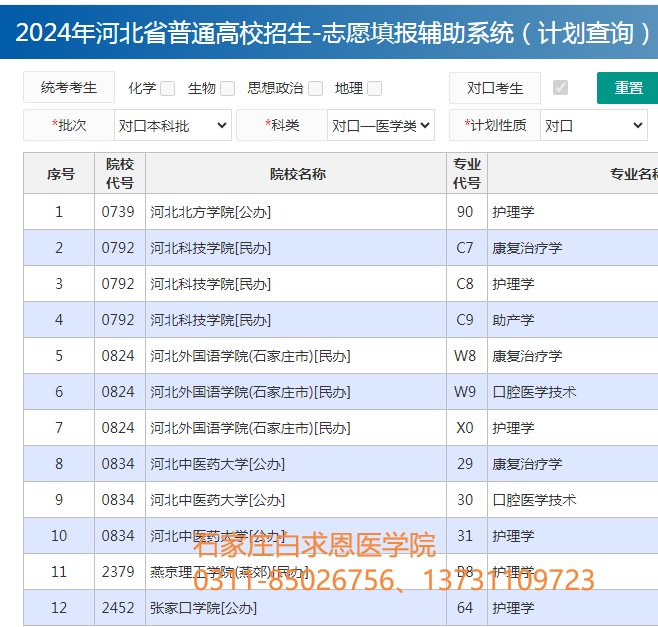Toggle the checkbox next to 对口考生

560,88
